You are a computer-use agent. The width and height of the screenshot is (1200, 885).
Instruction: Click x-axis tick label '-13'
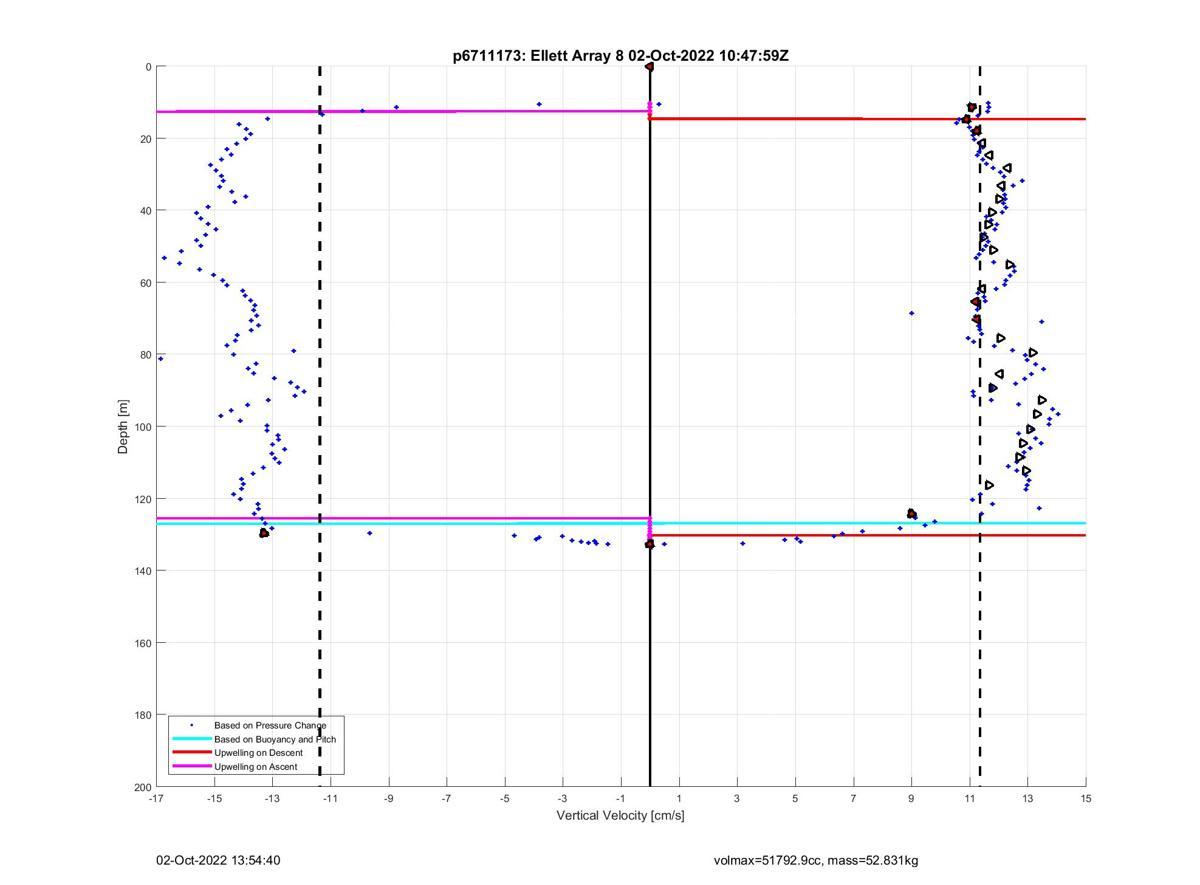[x=272, y=798]
